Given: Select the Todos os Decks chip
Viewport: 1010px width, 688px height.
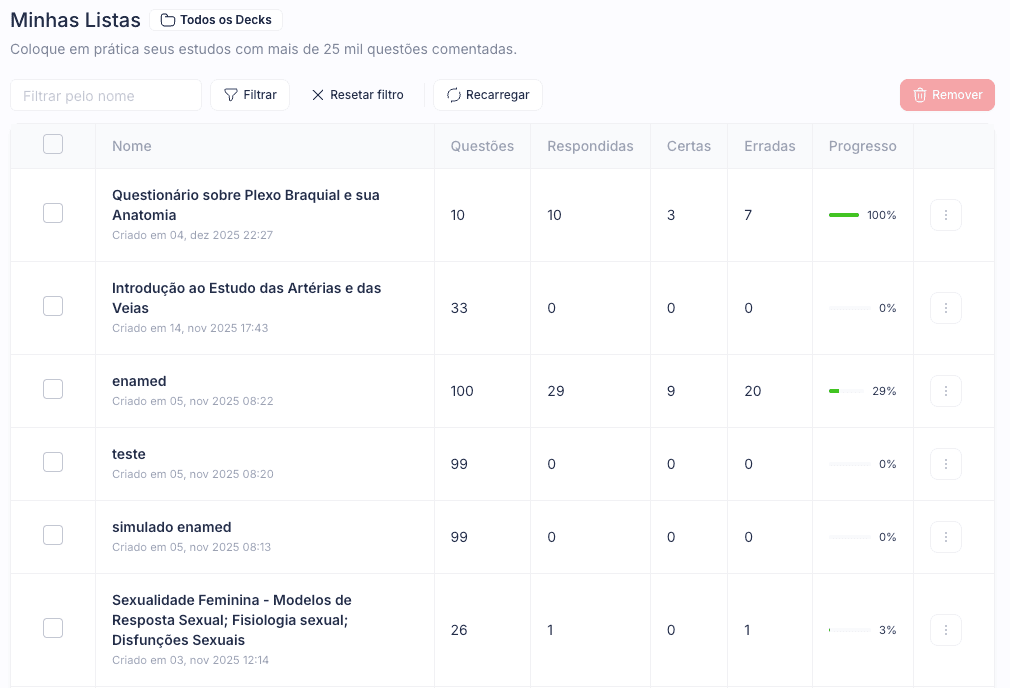Looking at the screenshot, I should coord(216,18).
